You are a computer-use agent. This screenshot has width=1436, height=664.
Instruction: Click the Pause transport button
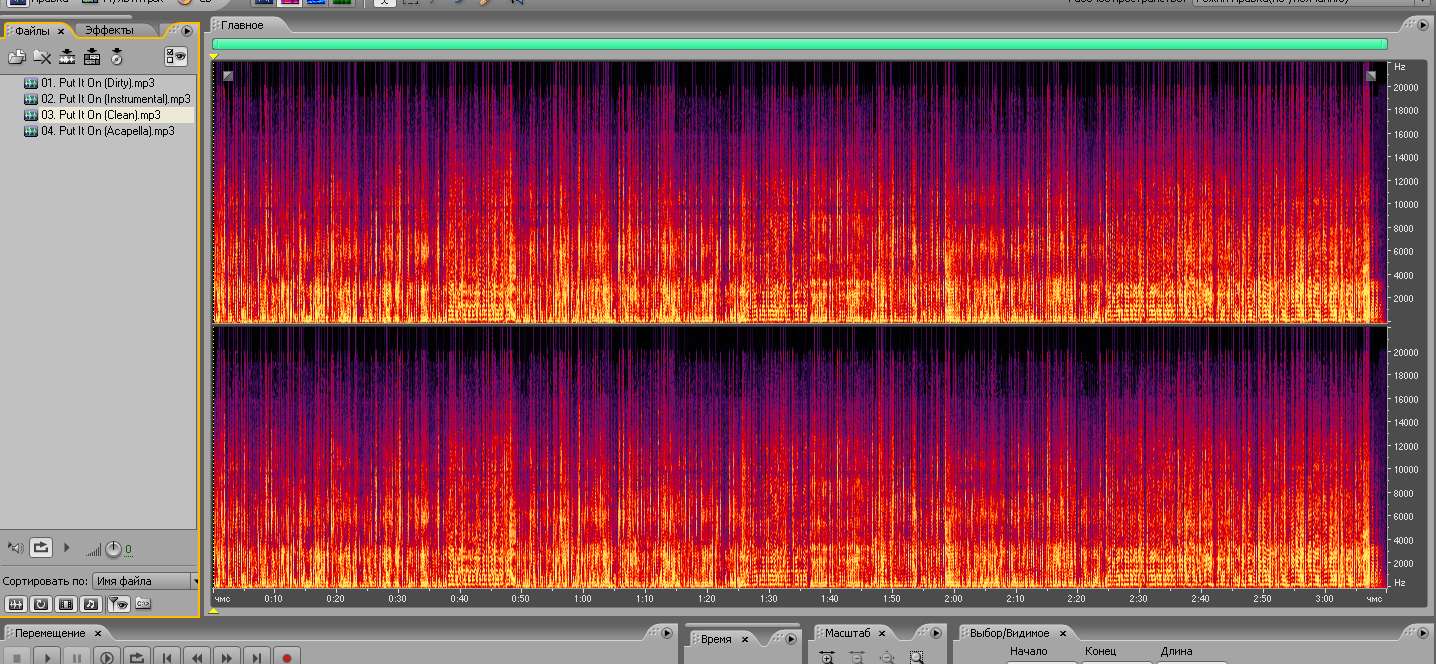pyautogui.click(x=77, y=657)
